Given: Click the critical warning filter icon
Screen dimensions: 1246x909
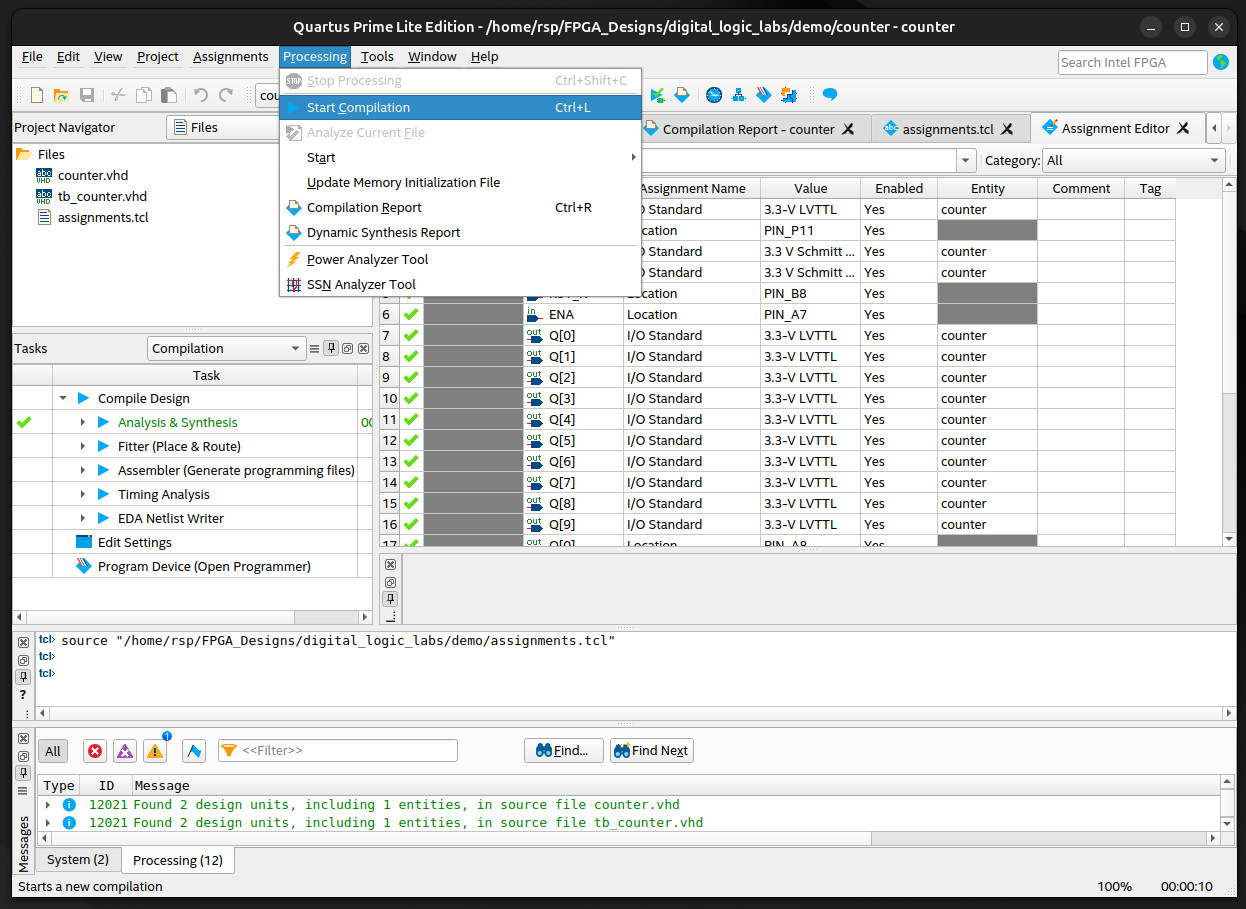Looking at the screenshot, I should [x=125, y=751].
